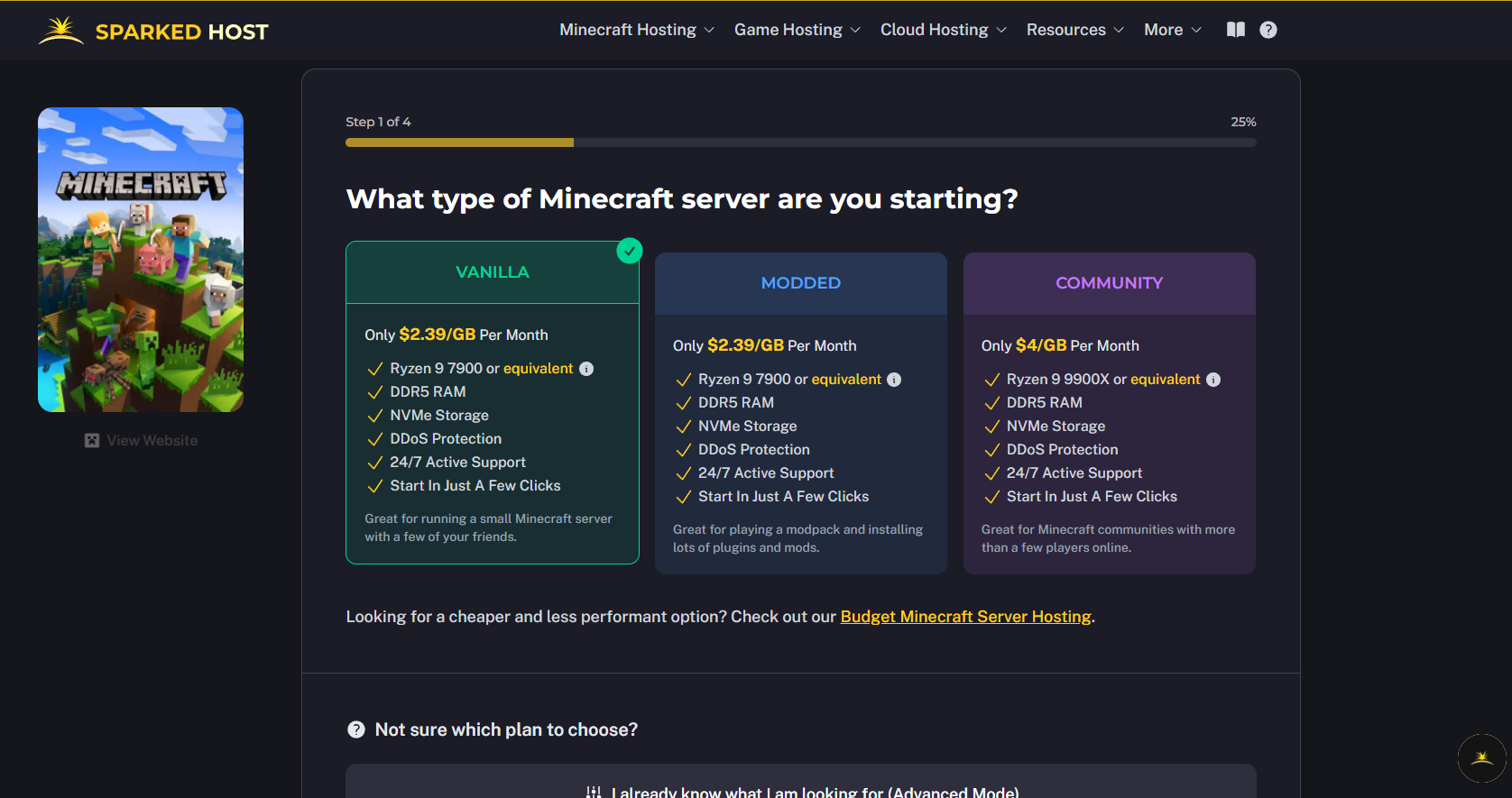This screenshot has width=1512, height=798.
Task: Click 'equivalent' link in Vanilla card
Action: pos(538,369)
